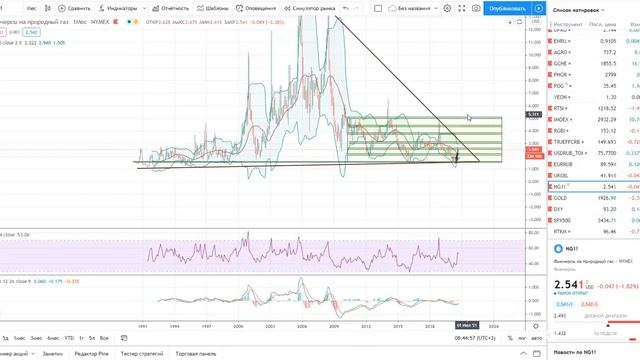Redo the last chart action

tap(356, 8)
